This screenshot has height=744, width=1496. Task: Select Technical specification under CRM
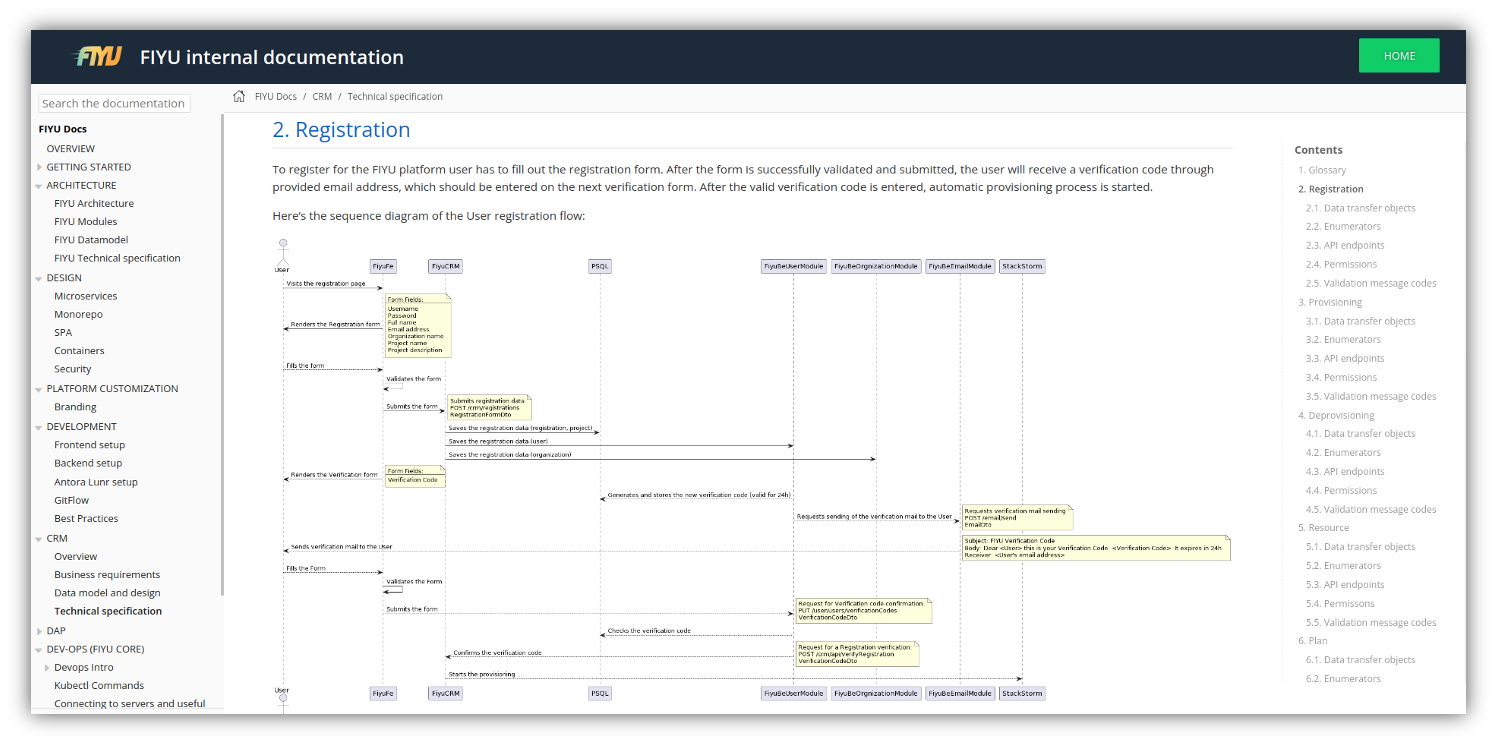pyautogui.click(x=108, y=611)
